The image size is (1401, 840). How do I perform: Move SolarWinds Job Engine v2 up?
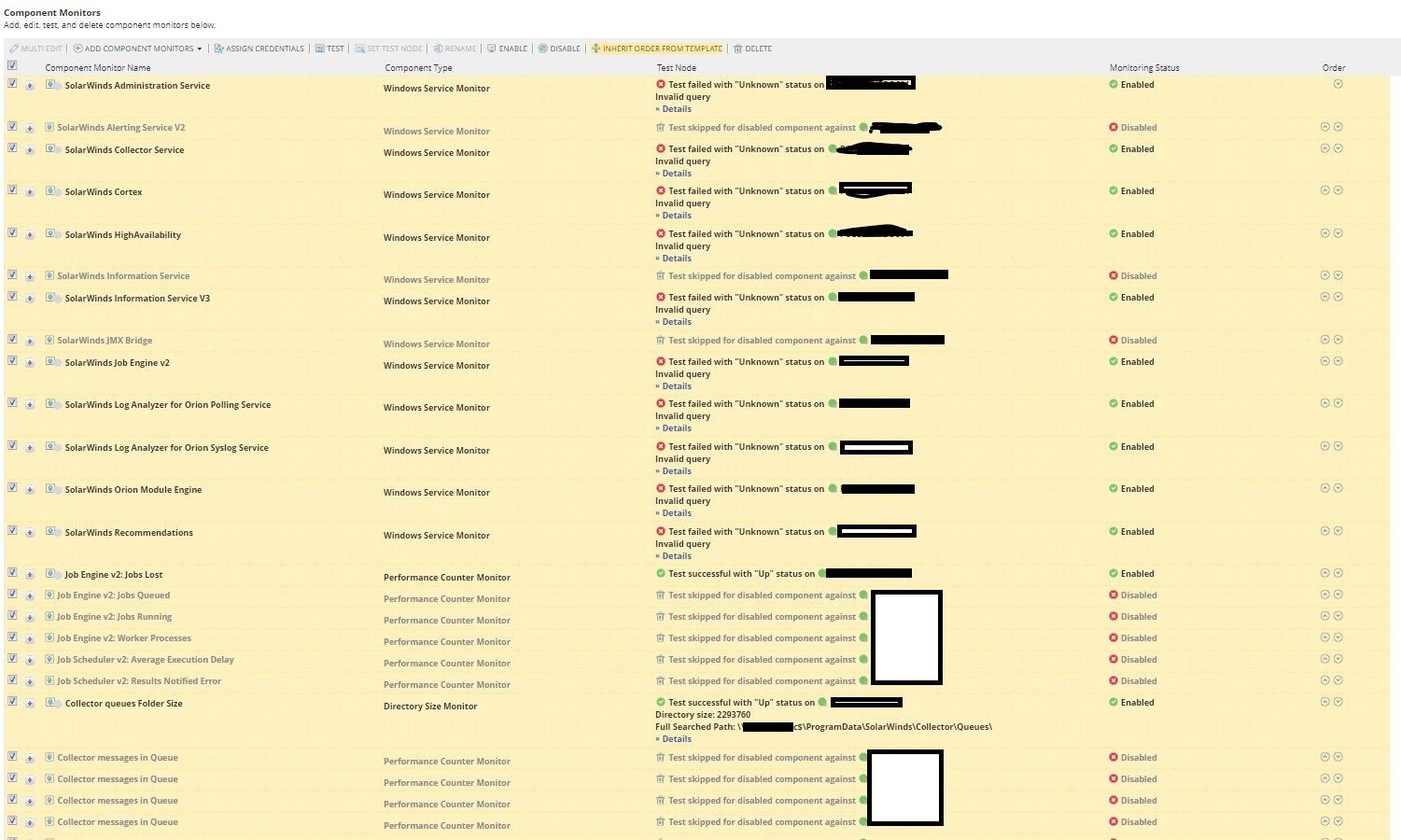[1324, 361]
